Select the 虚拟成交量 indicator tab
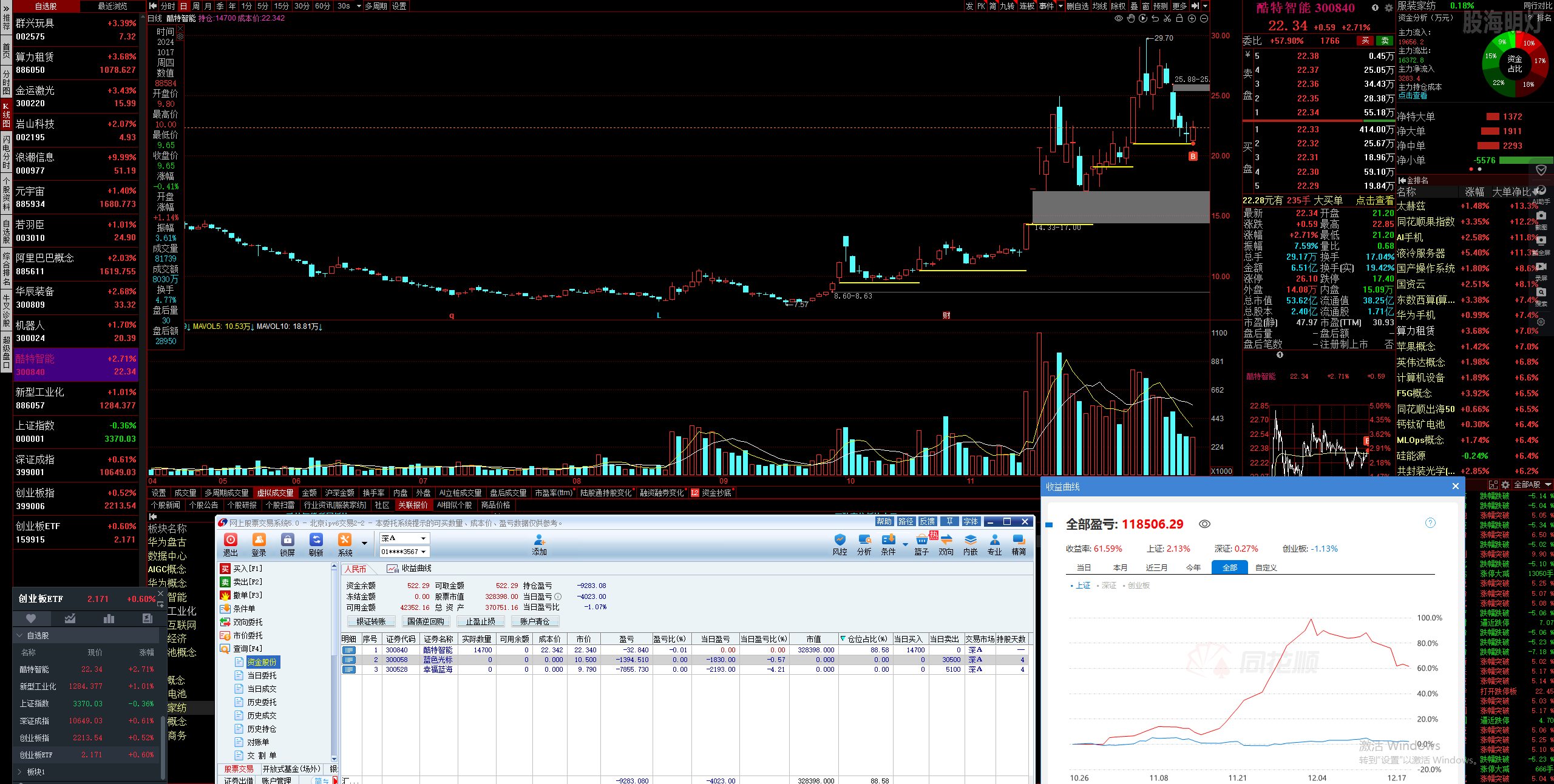Screen dimensions: 1554x784 pos(275,493)
